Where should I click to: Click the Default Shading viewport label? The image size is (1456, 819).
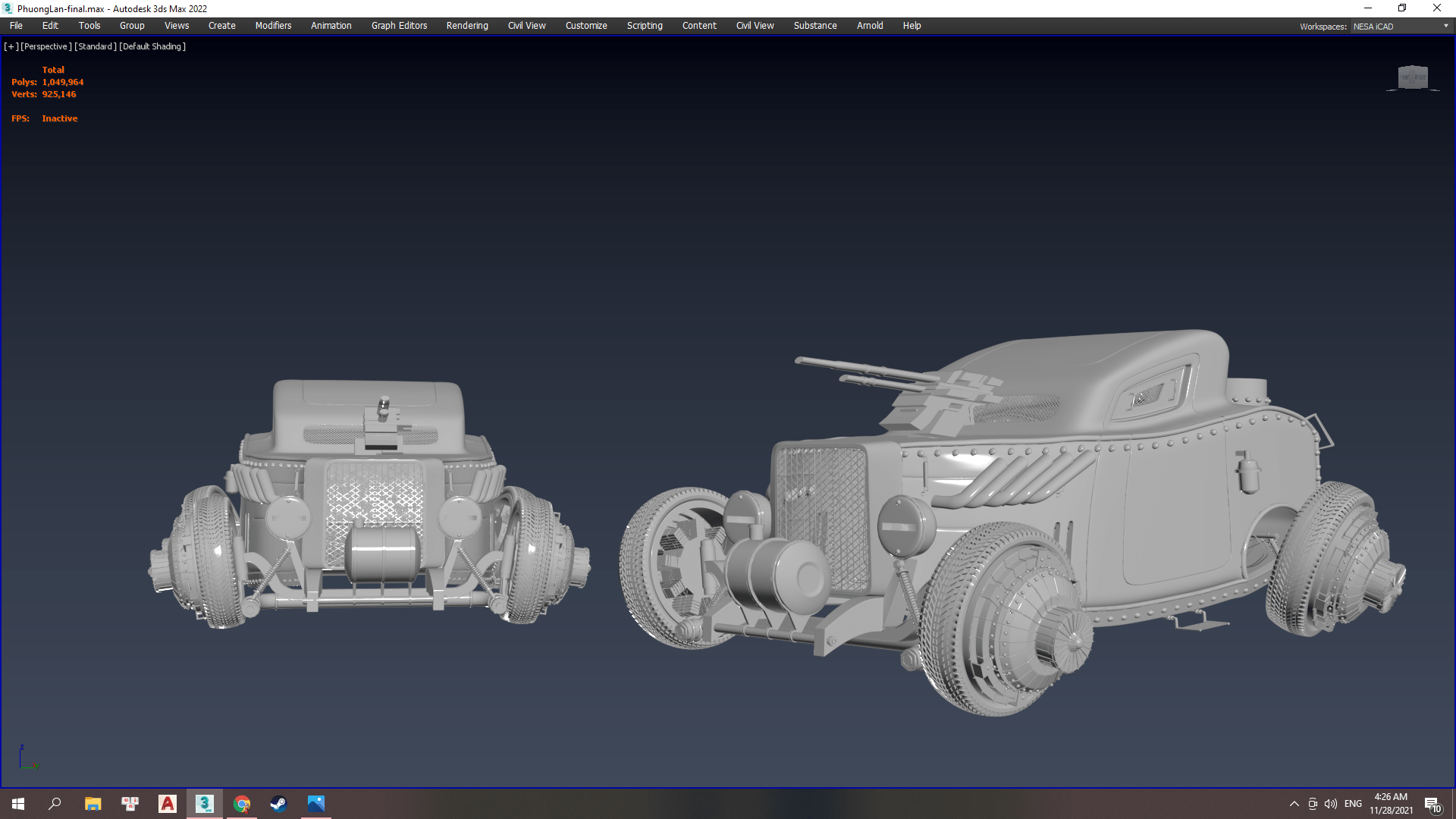coord(152,47)
